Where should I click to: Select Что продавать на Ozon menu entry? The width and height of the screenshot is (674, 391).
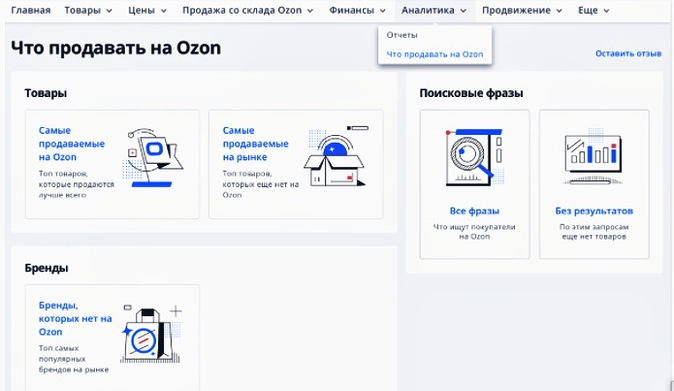[435, 54]
